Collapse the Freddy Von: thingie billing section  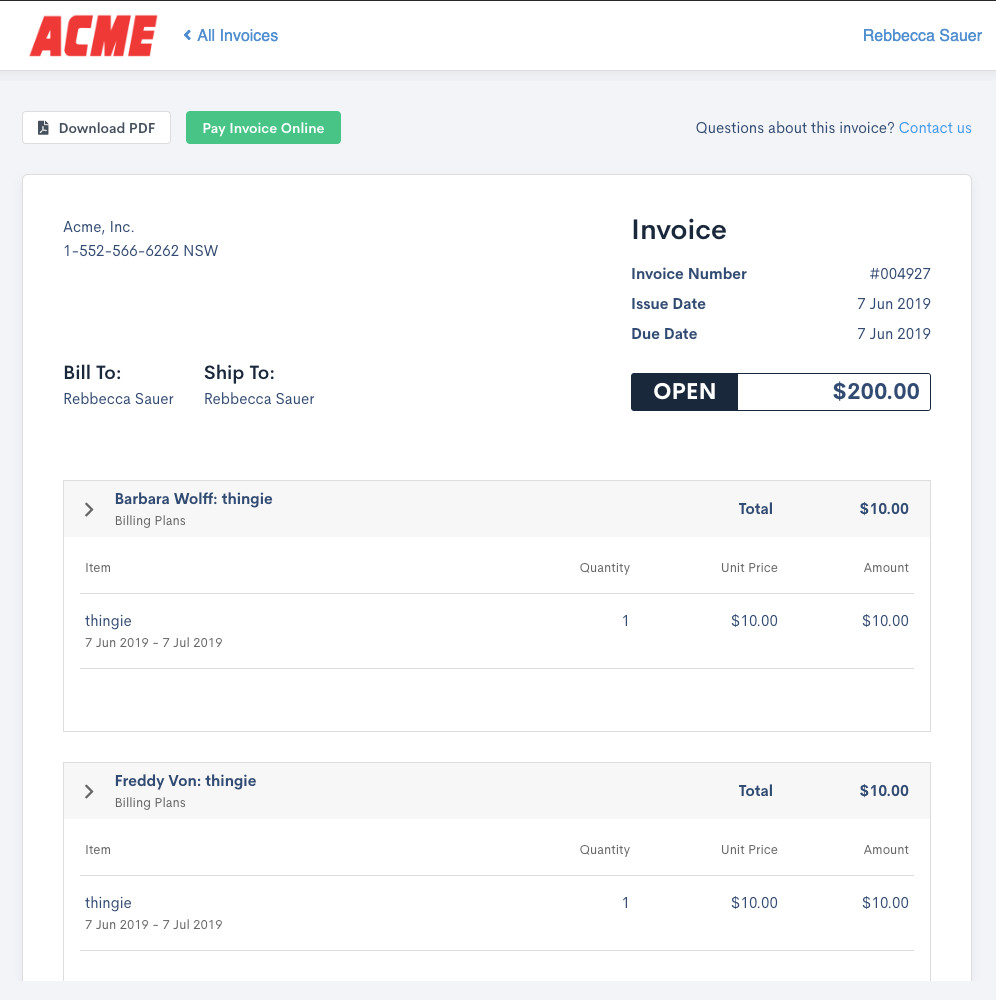88,790
